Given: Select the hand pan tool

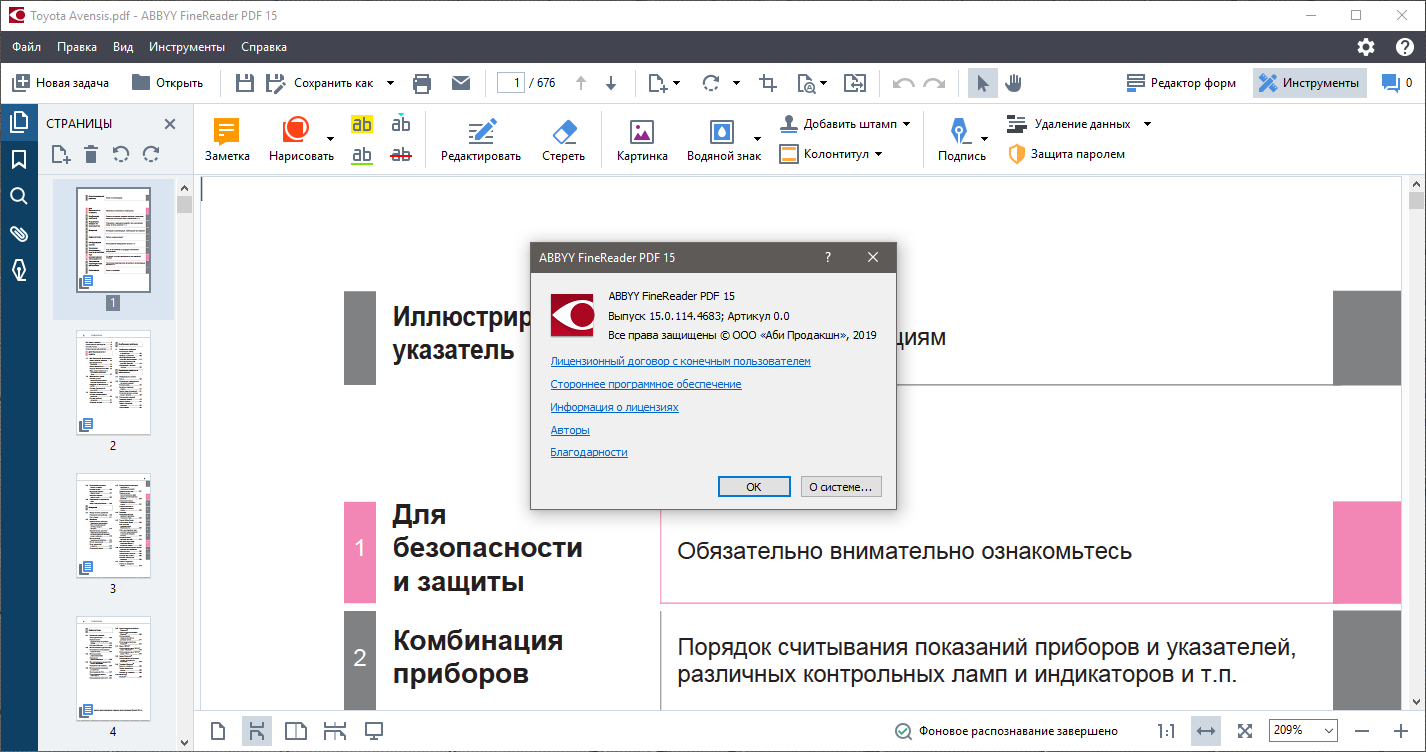Looking at the screenshot, I should coord(1013,83).
